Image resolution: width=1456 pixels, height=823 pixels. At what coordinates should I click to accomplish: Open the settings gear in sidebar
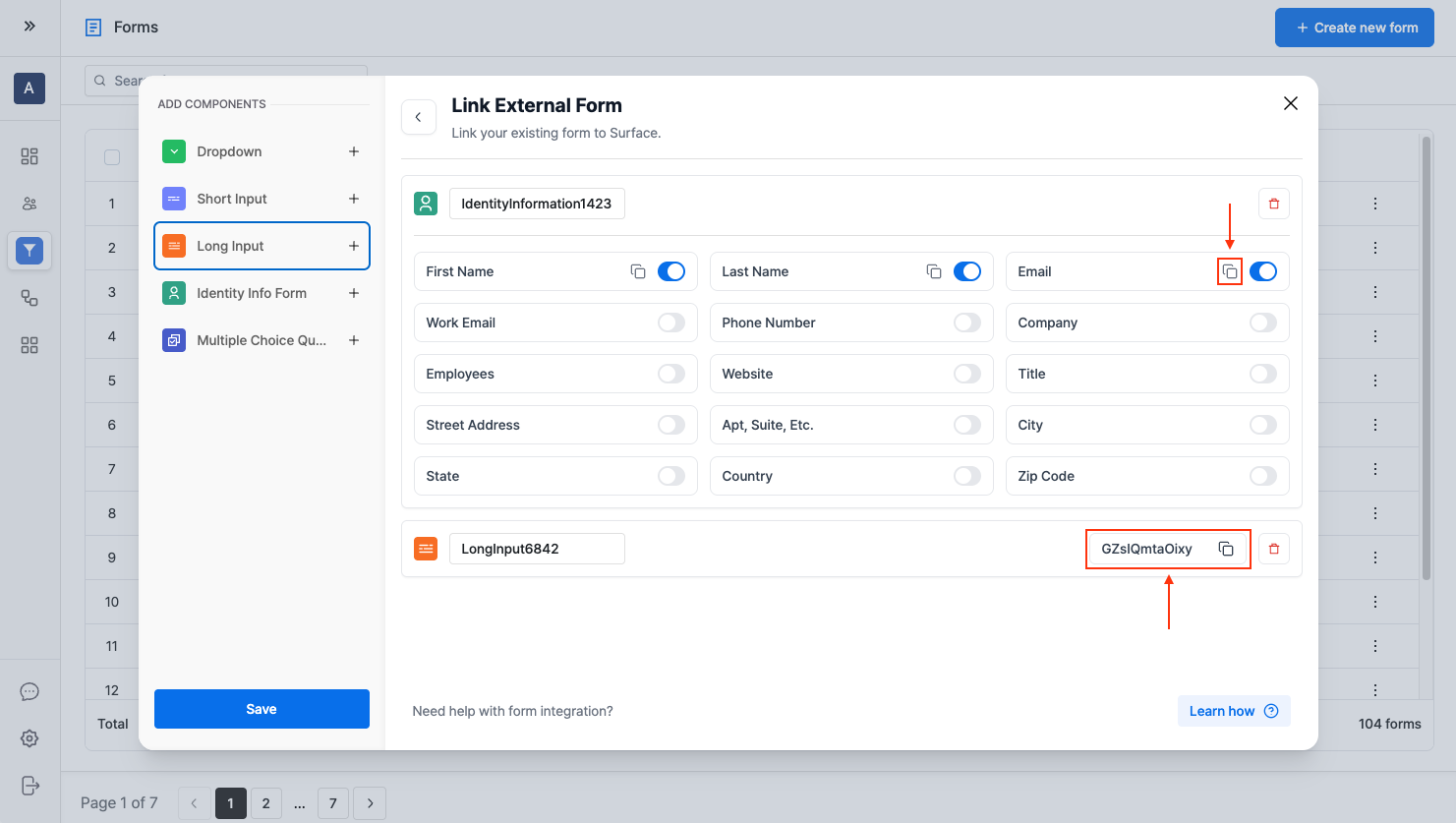pos(29,738)
